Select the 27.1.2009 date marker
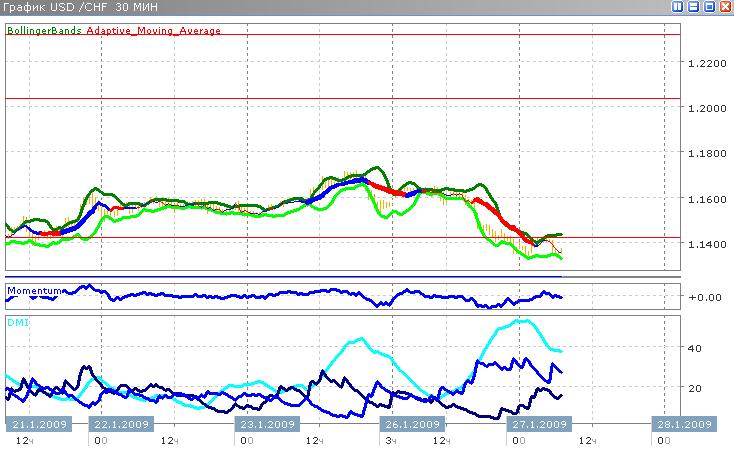 (531, 423)
